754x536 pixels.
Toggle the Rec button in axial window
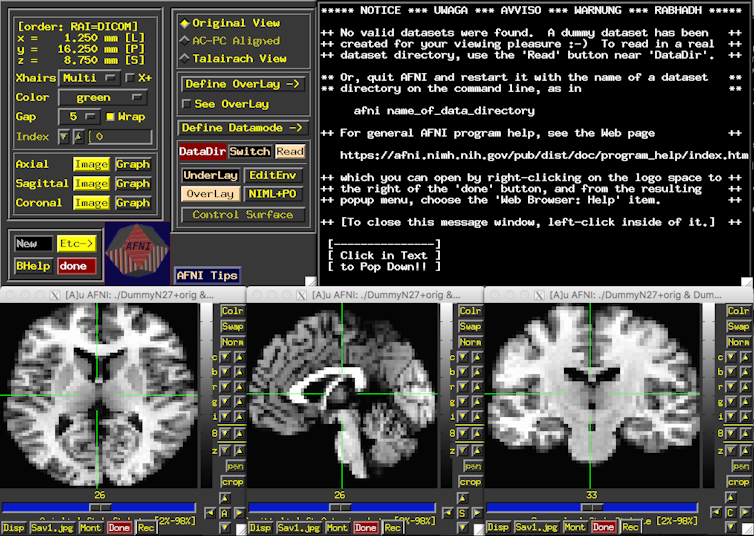(146, 528)
